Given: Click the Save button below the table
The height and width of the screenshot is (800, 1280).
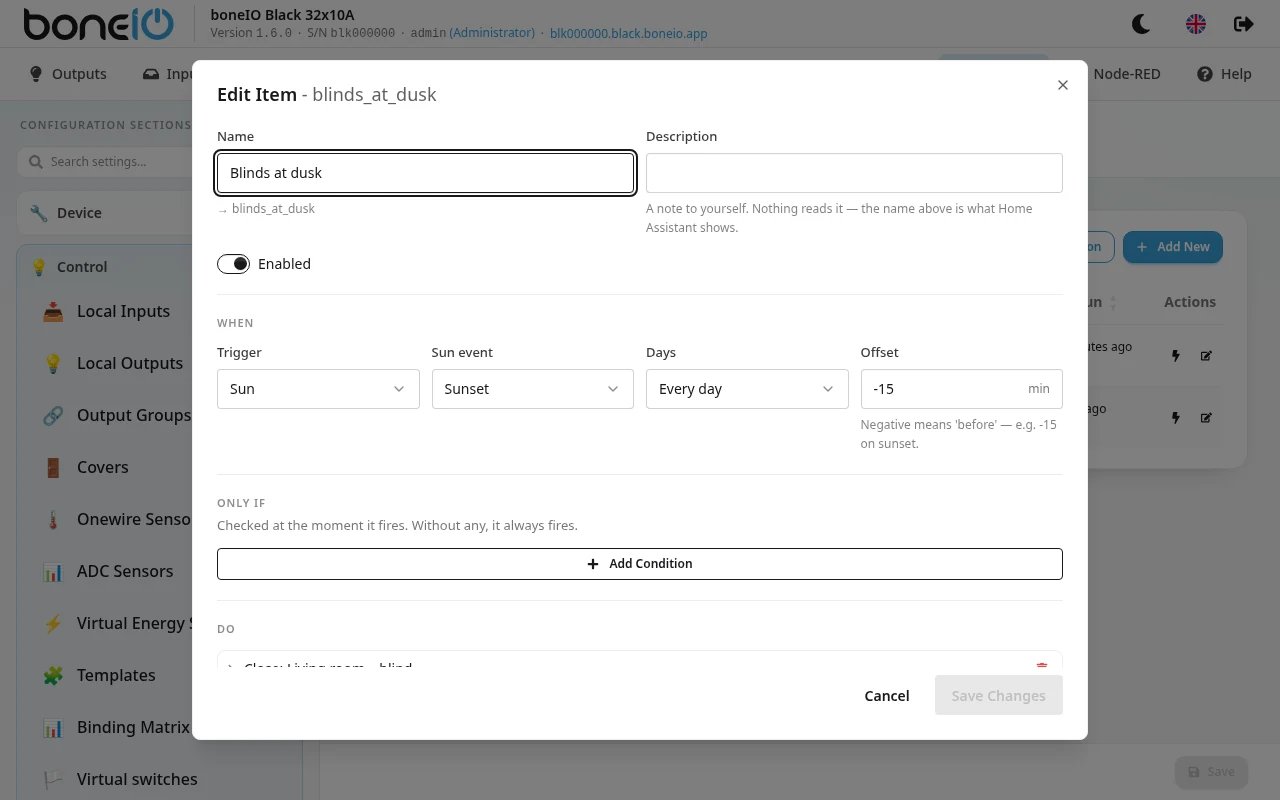Looking at the screenshot, I should tap(1211, 772).
